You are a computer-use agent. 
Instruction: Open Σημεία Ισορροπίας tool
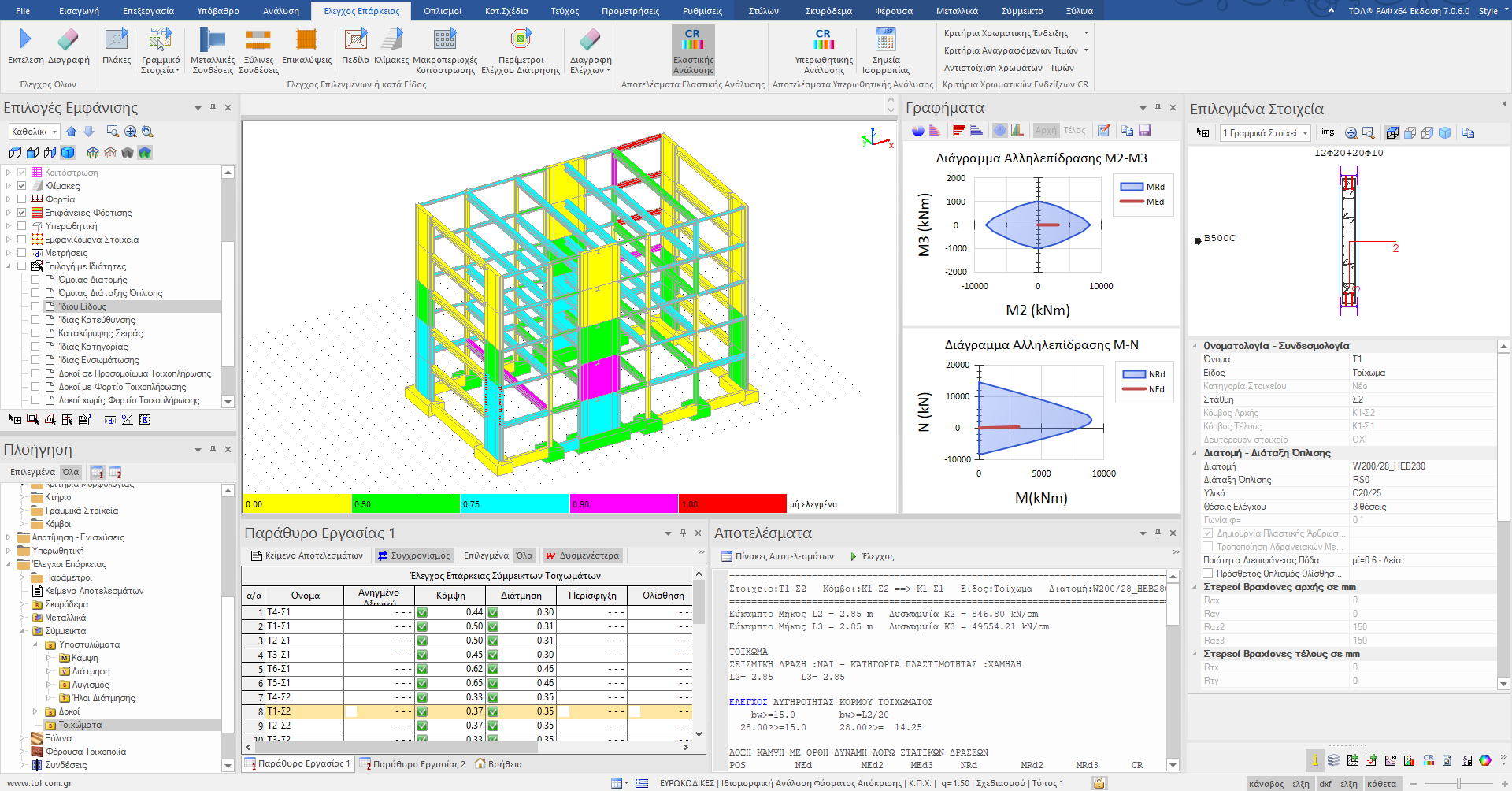point(885,39)
